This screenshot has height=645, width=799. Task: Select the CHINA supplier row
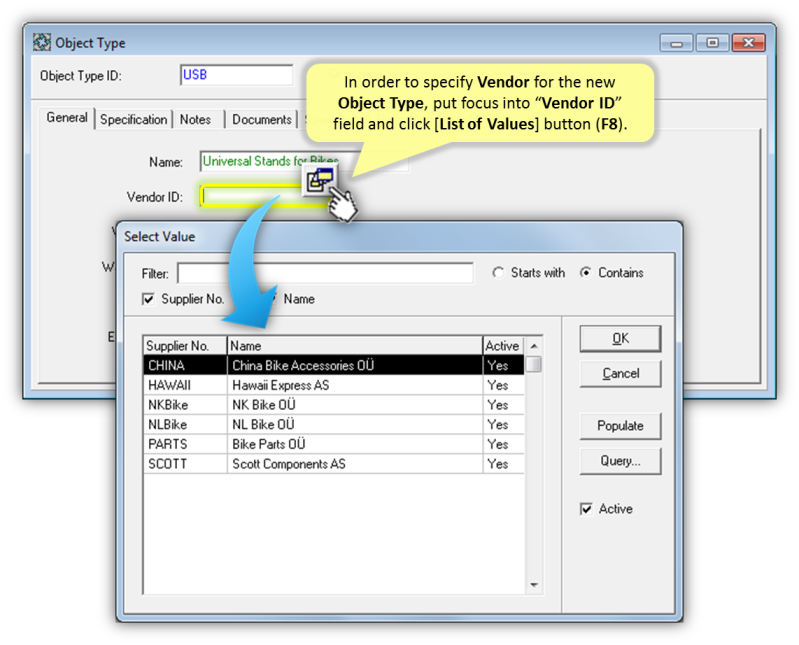(x=334, y=365)
